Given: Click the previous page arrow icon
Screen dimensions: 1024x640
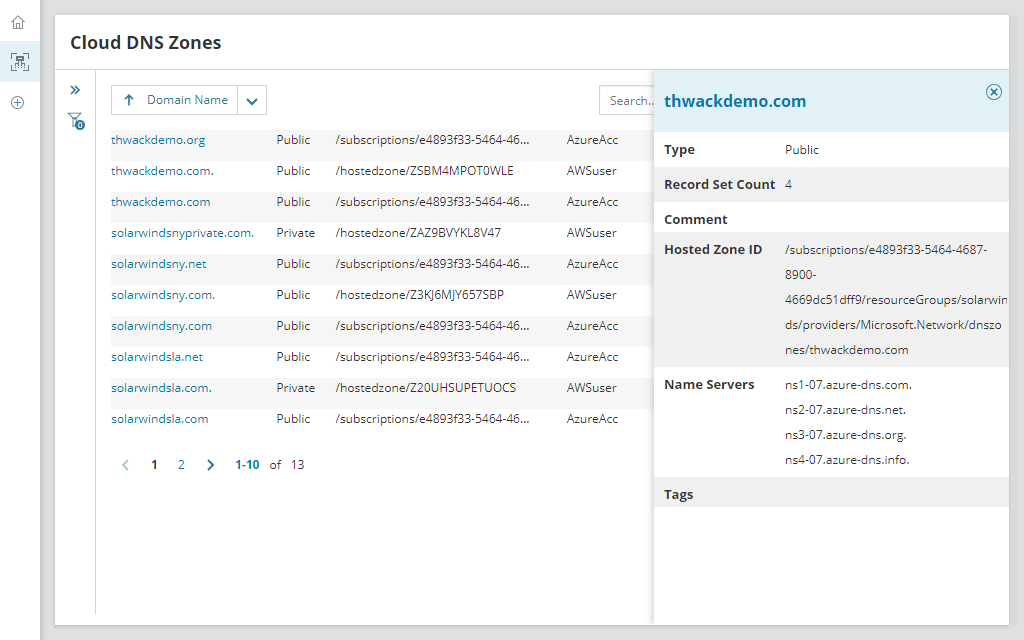Looking at the screenshot, I should pos(125,464).
